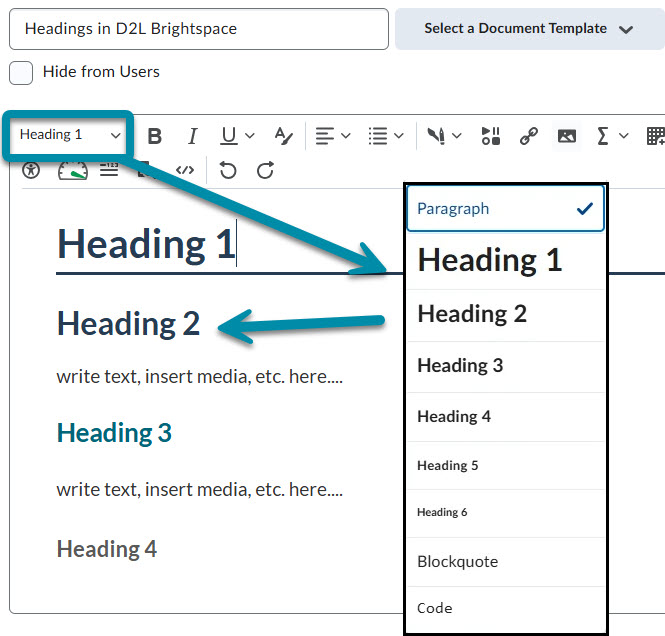665x636 pixels.
Task: Open the Heading 1 format dropdown
Action: (69, 135)
